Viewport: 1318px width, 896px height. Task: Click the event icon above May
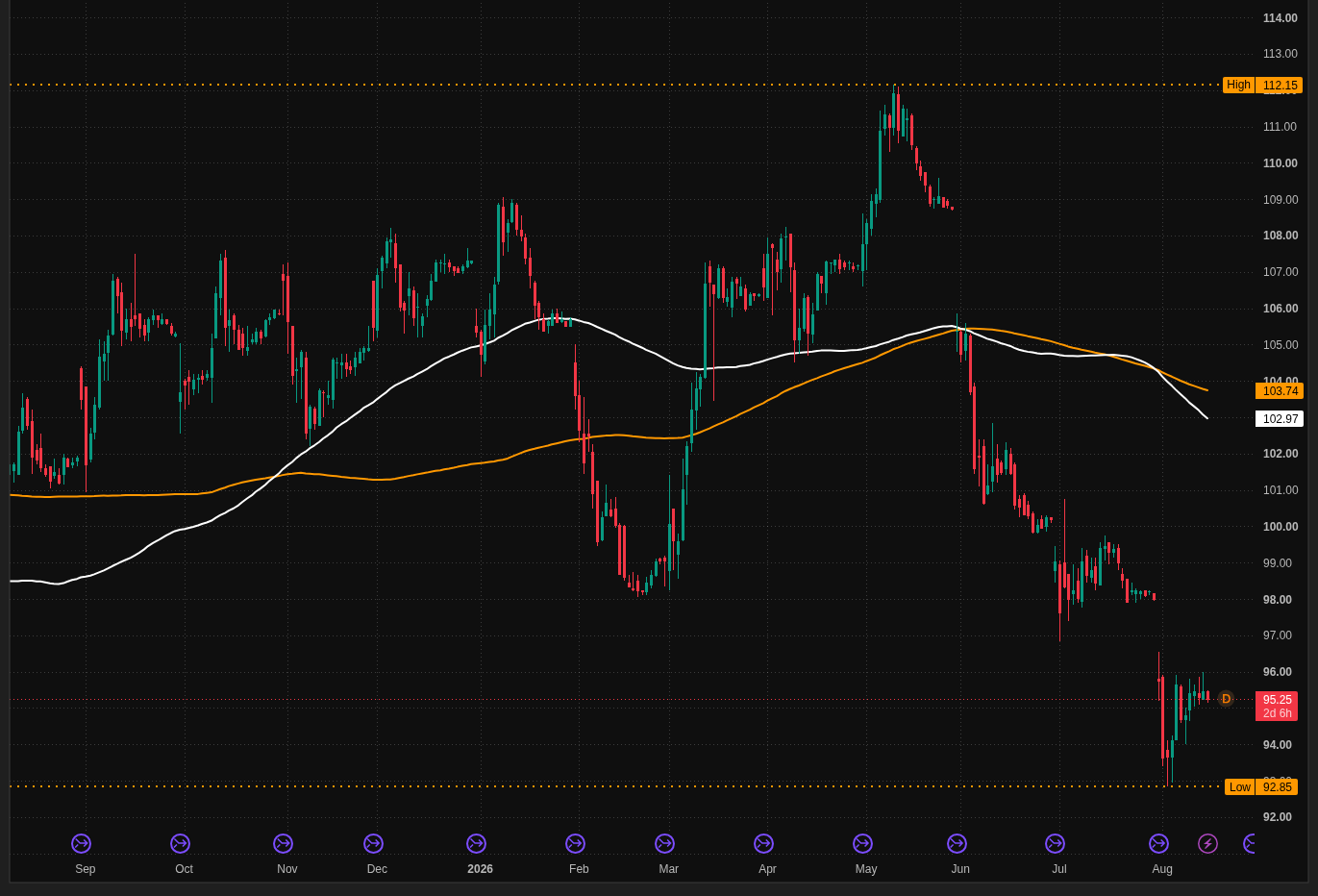pyautogui.click(x=862, y=843)
